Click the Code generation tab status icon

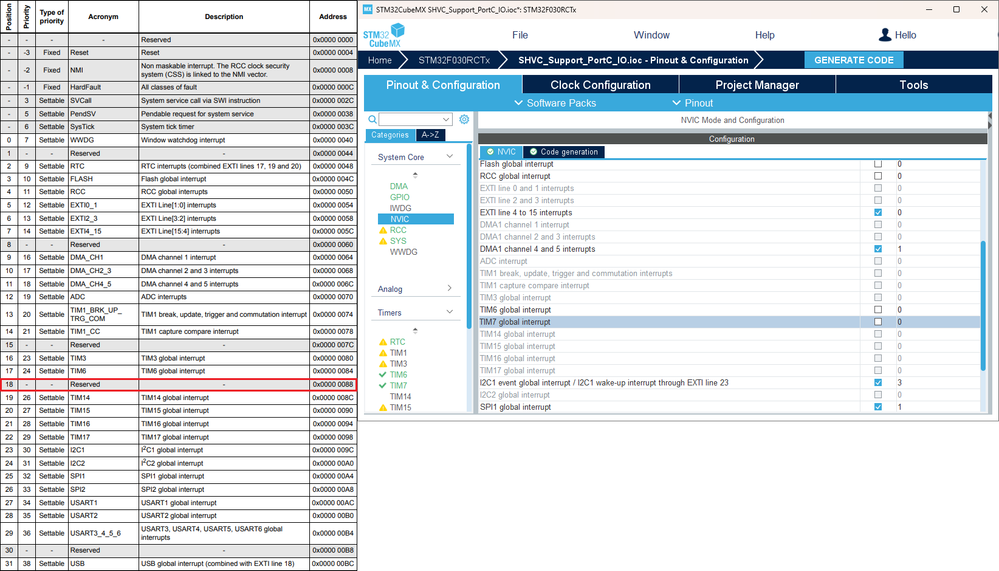pyautogui.click(x=533, y=152)
